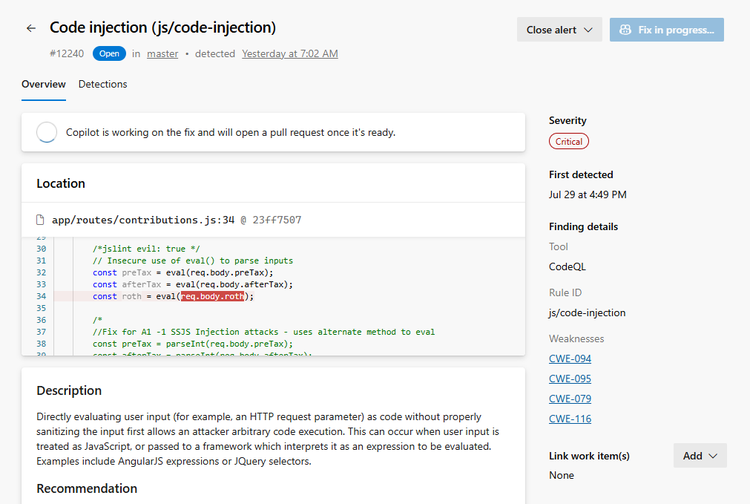The height and width of the screenshot is (504, 750).
Task: Click the Code injection page title
Action: pyautogui.click(x=163, y=28)
